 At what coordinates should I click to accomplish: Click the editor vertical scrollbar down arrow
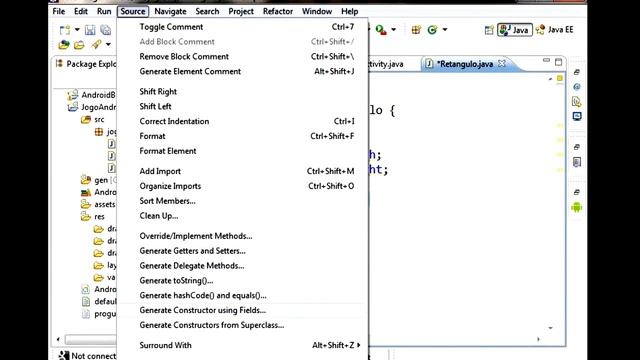click(x=550, y=328)
